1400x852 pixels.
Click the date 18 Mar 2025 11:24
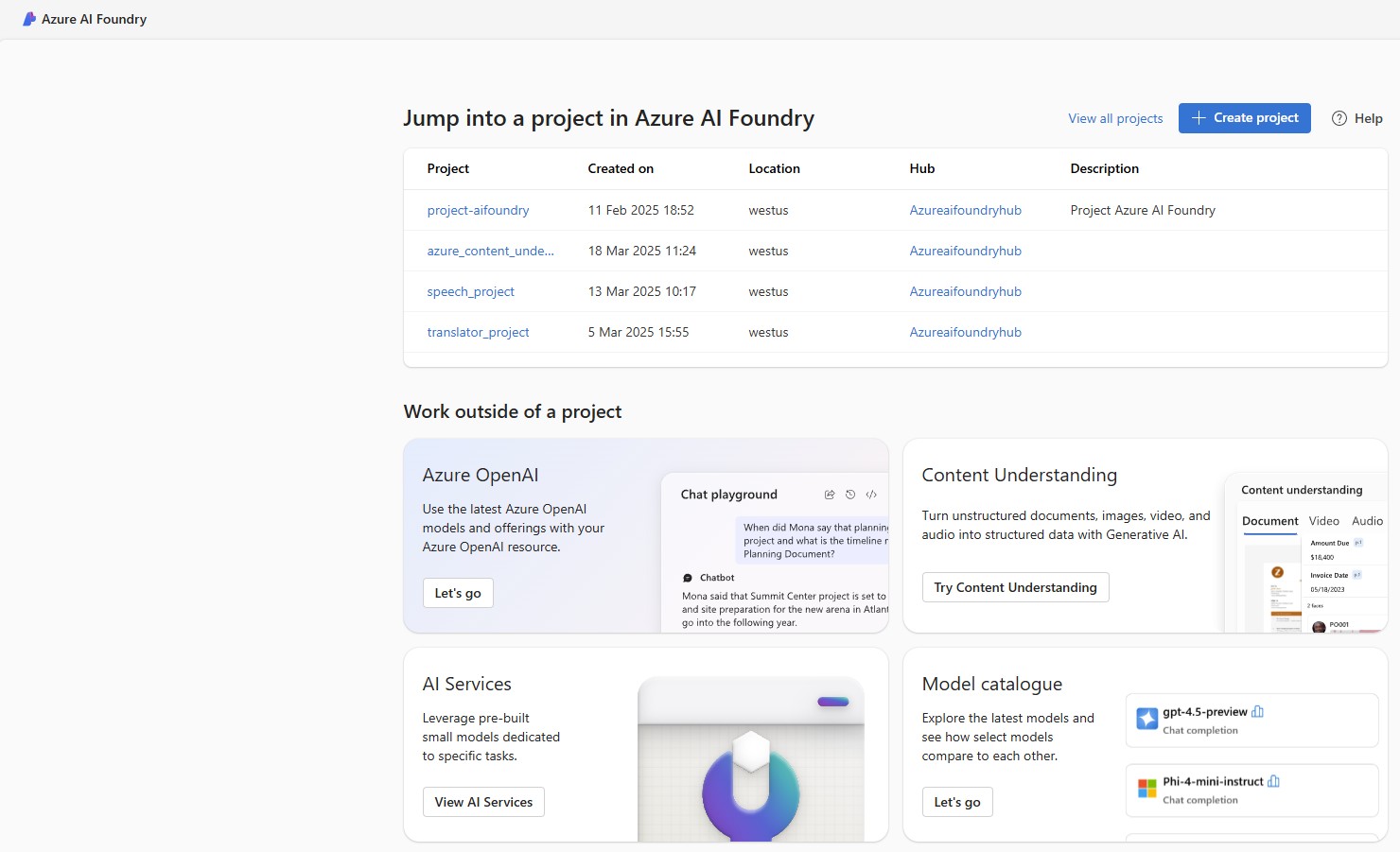pyautogui.click(x=642, y=251)
